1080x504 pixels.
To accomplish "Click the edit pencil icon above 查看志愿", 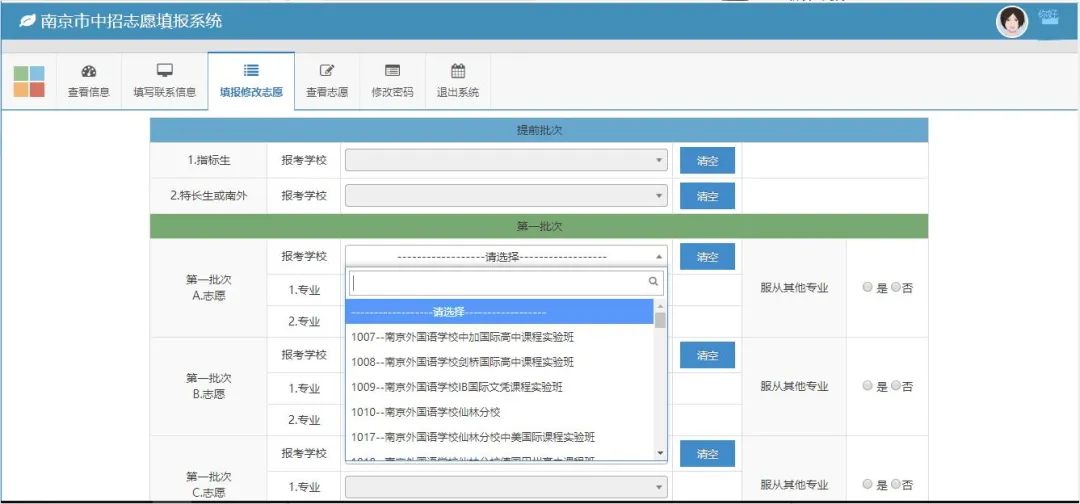I will [x=327, y=70].
